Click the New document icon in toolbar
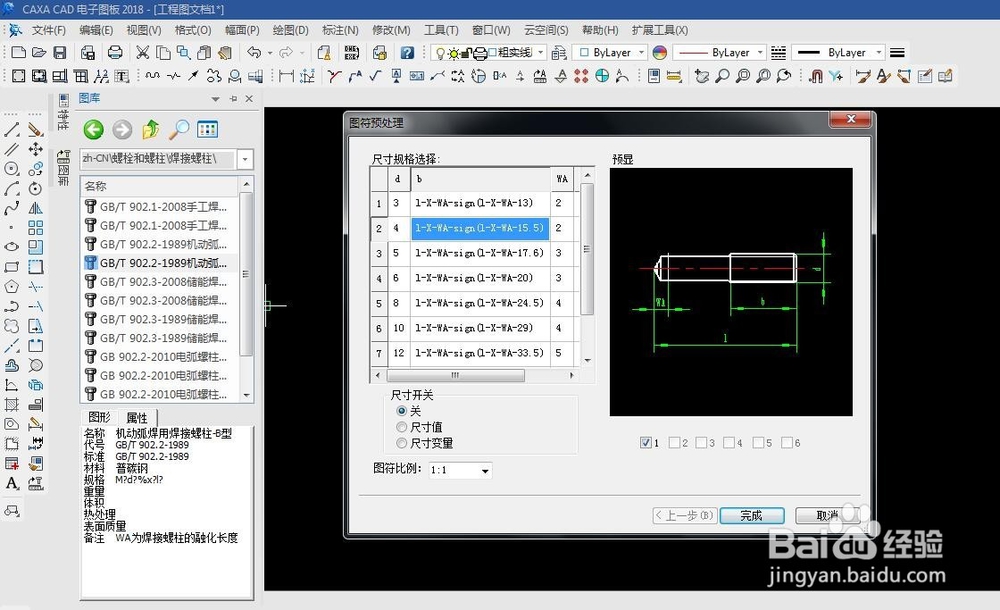1000x610 pixels. (x=18, y=52)
